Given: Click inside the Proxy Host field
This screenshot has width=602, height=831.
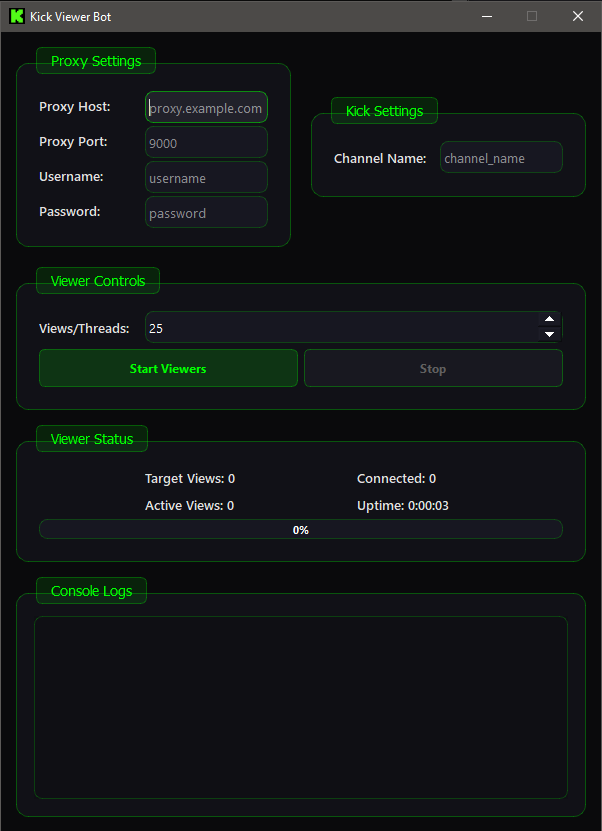Looking at the screenshot, I should point(206,107).
